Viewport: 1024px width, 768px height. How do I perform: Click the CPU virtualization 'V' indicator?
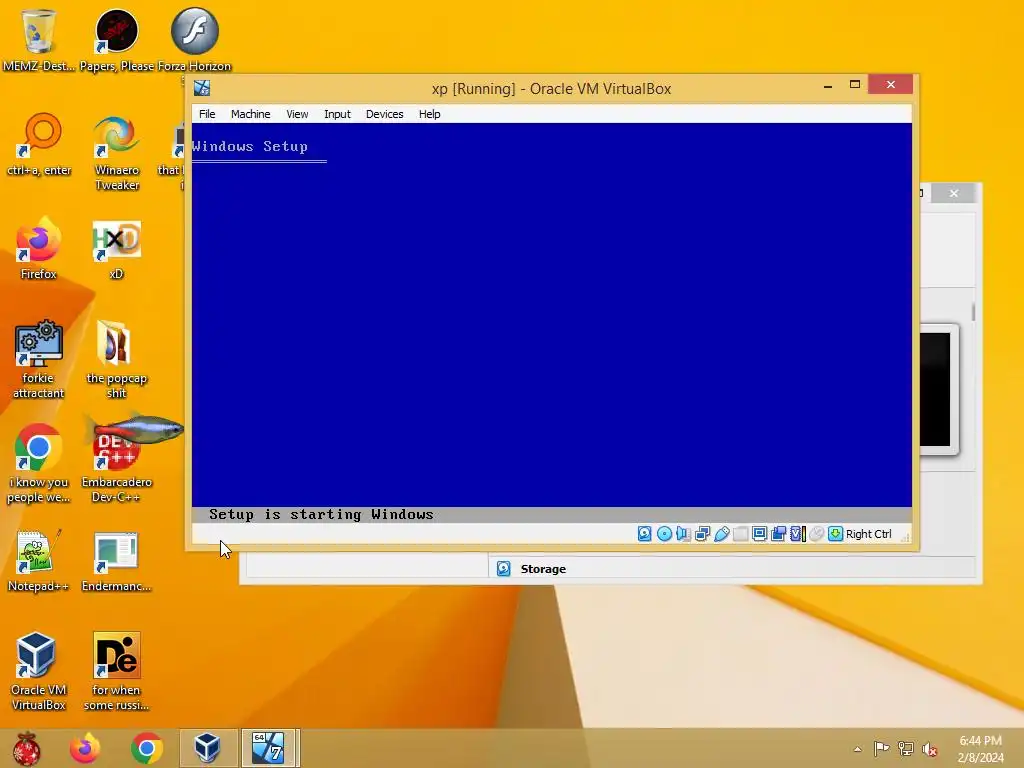797,534
